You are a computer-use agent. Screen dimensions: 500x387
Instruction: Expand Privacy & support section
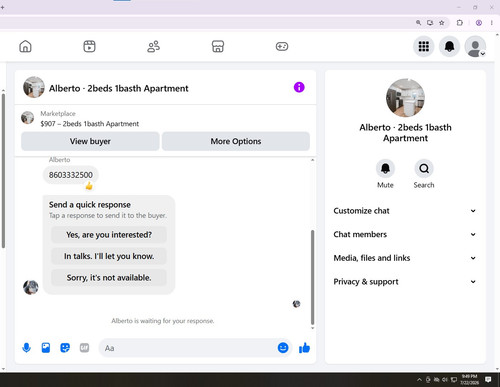click(405, 282)
